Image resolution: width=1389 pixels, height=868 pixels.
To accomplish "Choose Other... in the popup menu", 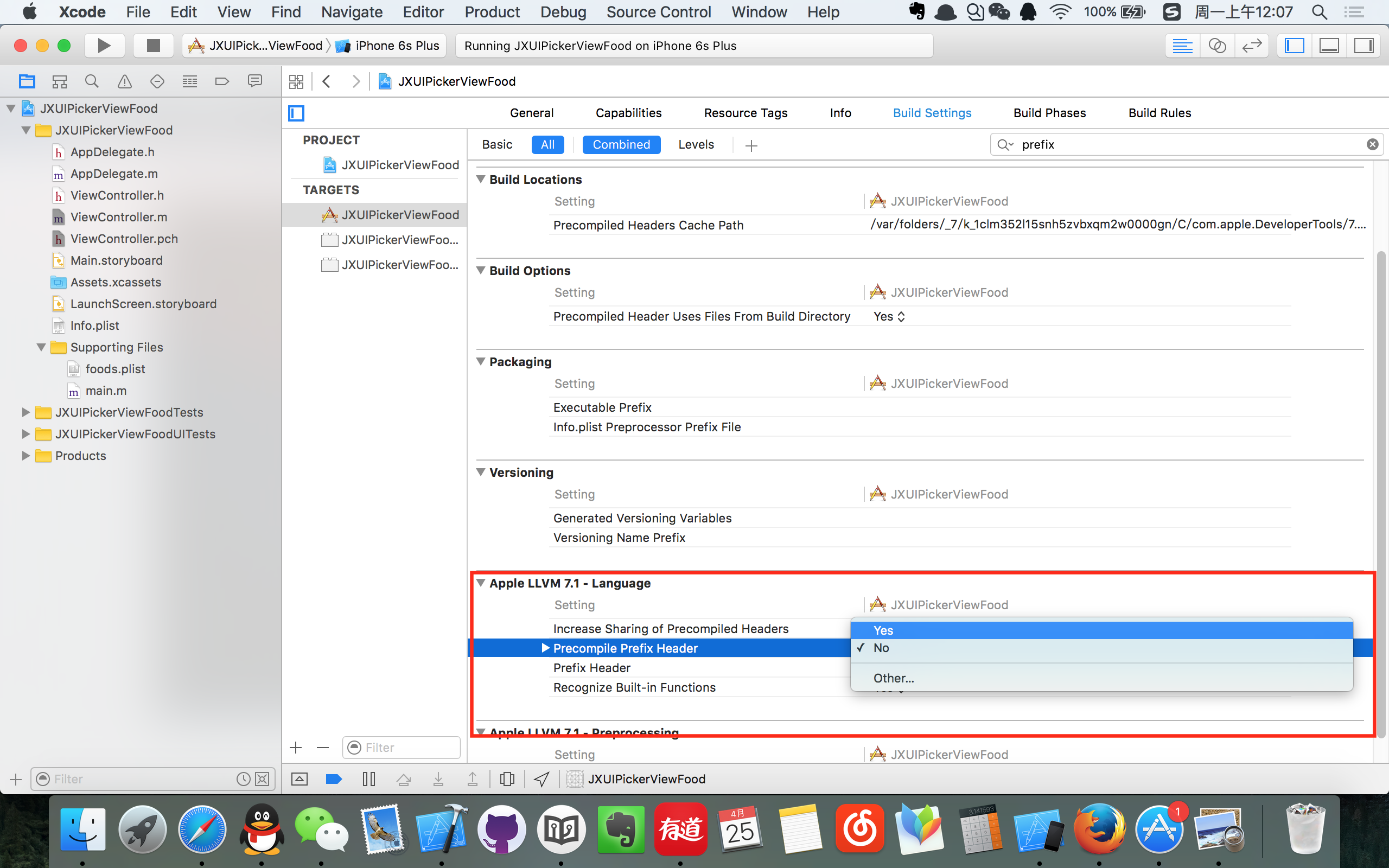I will pos(1101,678).
